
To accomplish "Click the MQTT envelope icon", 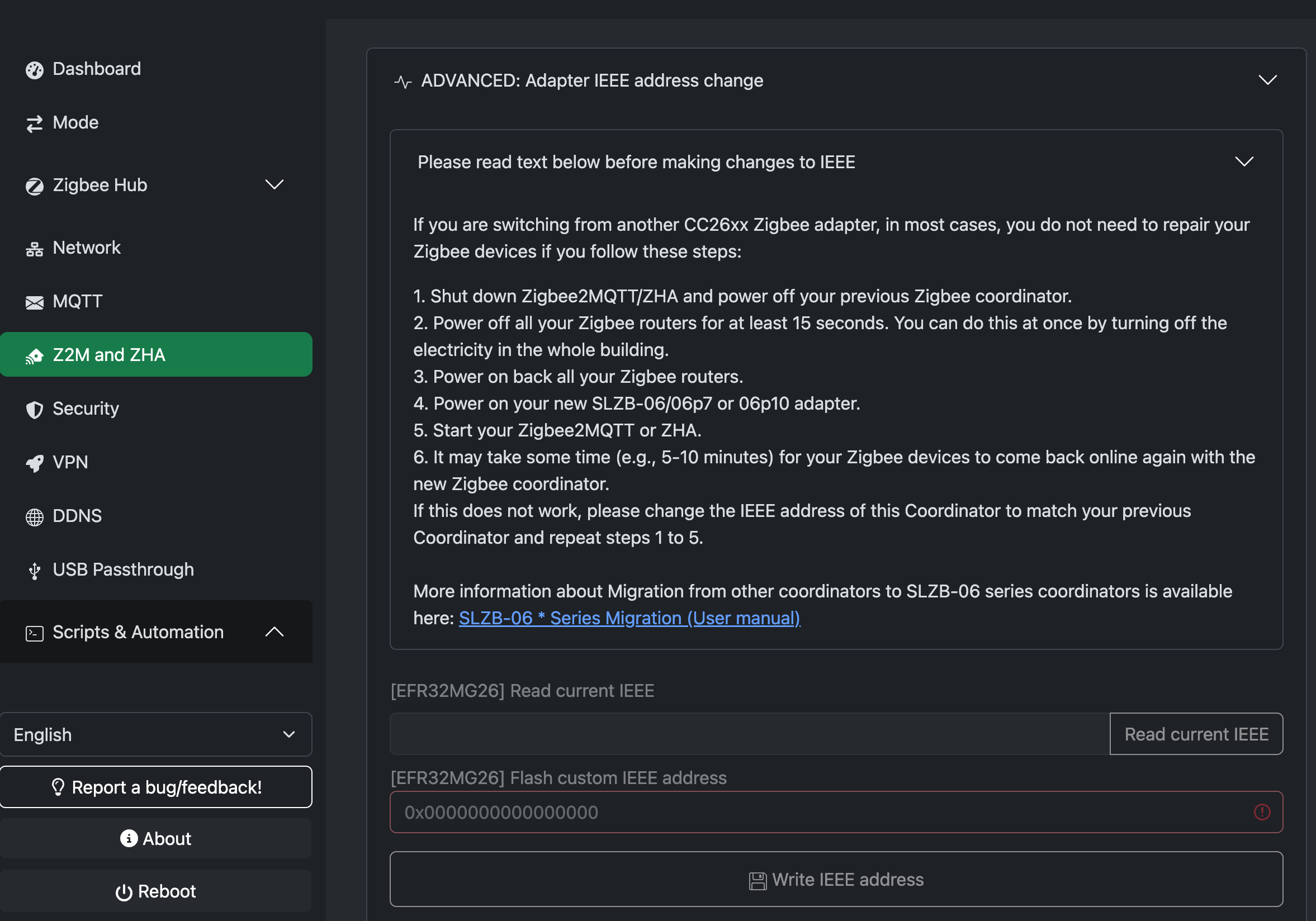I will 35,302.
